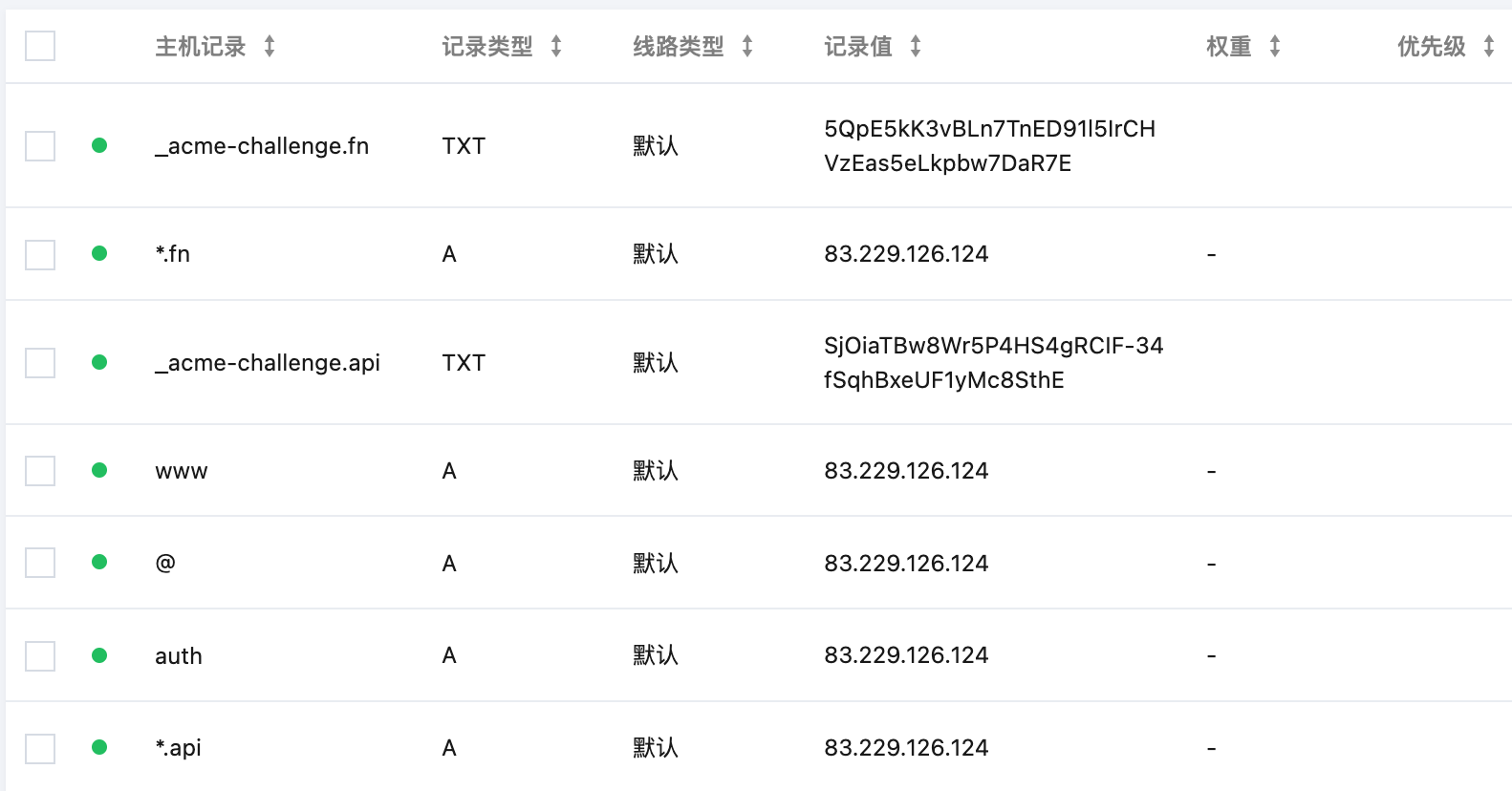Click green status dot for www record
1512x791 pixels.
point(99,470)
